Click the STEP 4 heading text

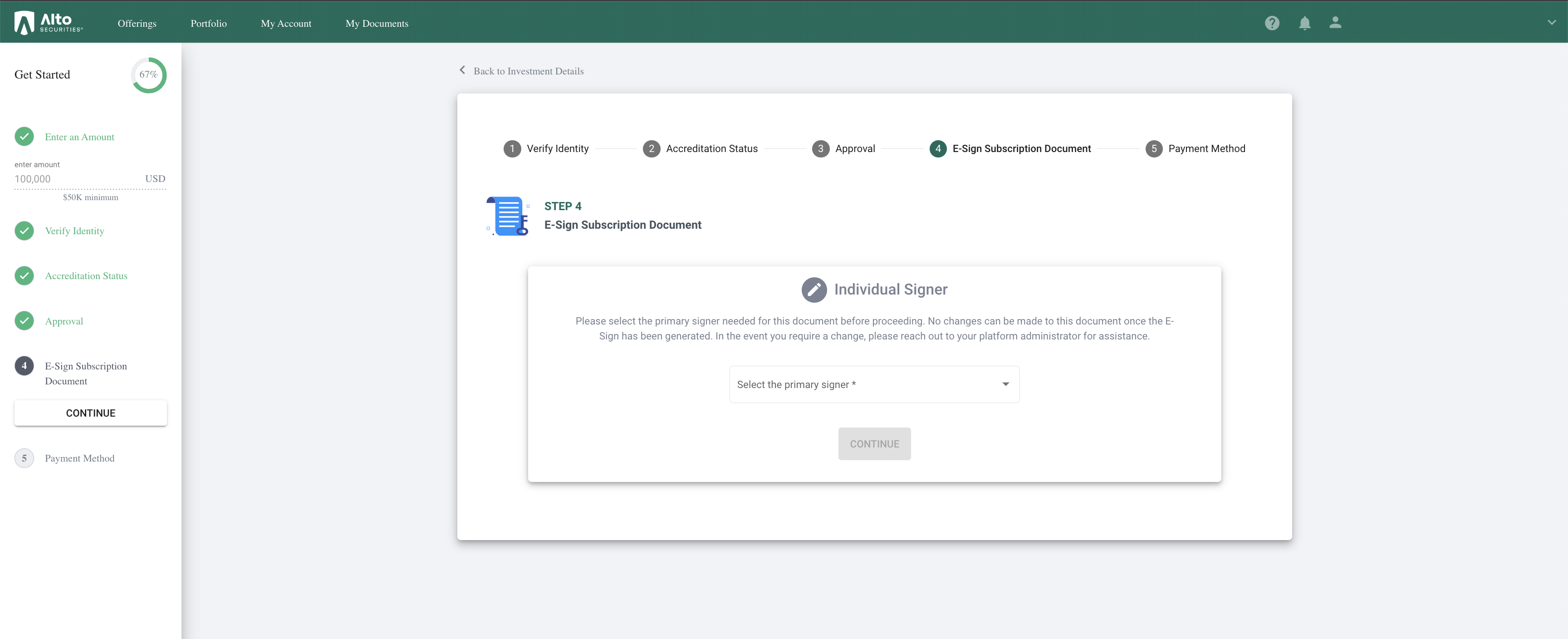click(x=563, y=206)
